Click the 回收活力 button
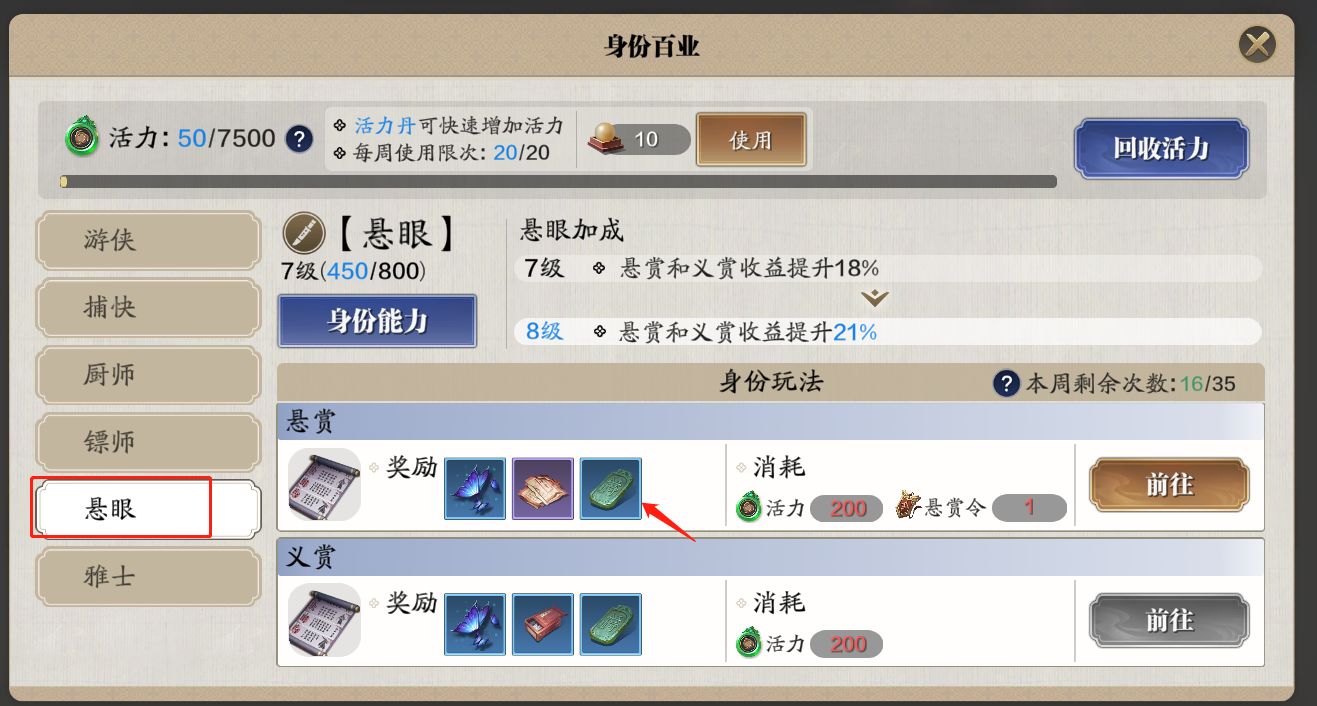Screen dimensions: 1317x706 coord(1161,149)
